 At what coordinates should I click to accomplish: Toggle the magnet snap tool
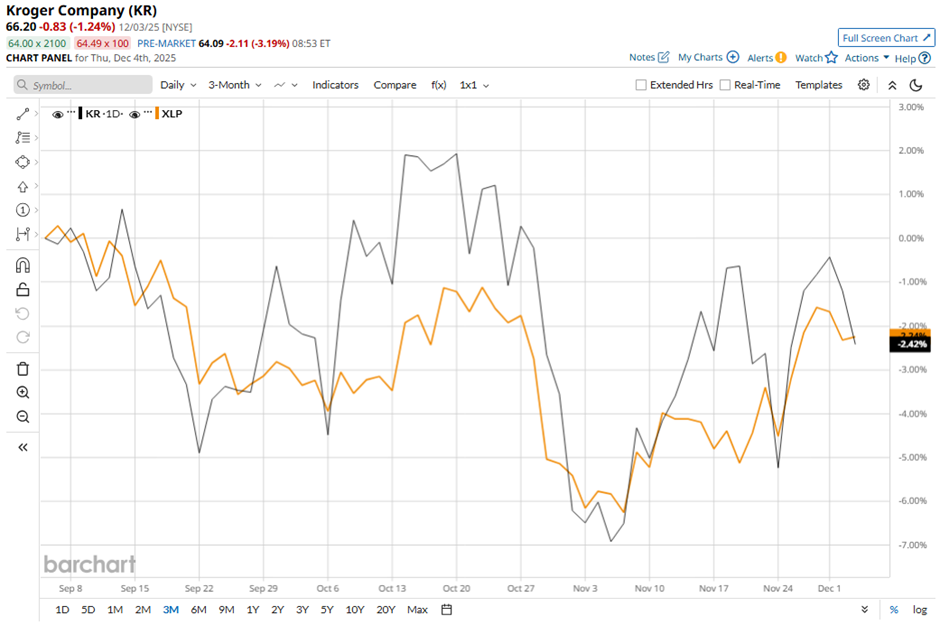(23, 265)
